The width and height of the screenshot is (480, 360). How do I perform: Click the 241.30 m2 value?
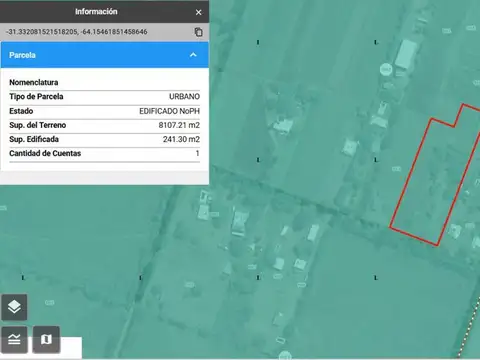181,139
